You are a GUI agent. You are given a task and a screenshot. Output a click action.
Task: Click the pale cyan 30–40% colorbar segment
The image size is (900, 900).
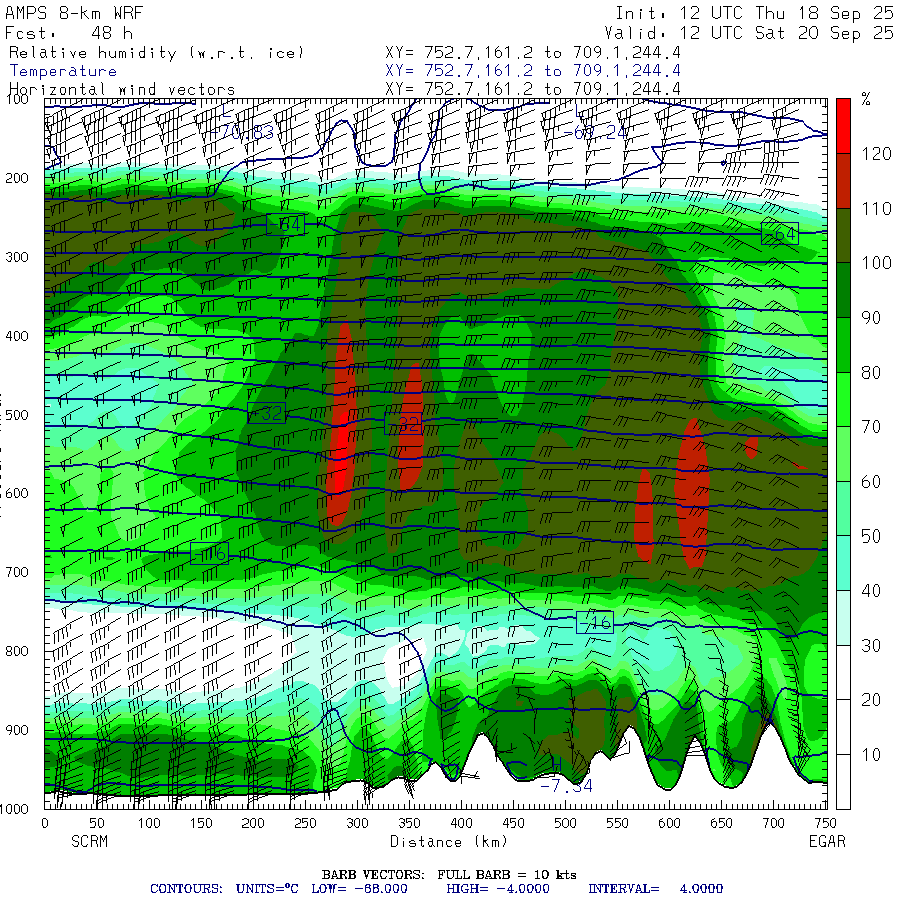coord(843,618)
